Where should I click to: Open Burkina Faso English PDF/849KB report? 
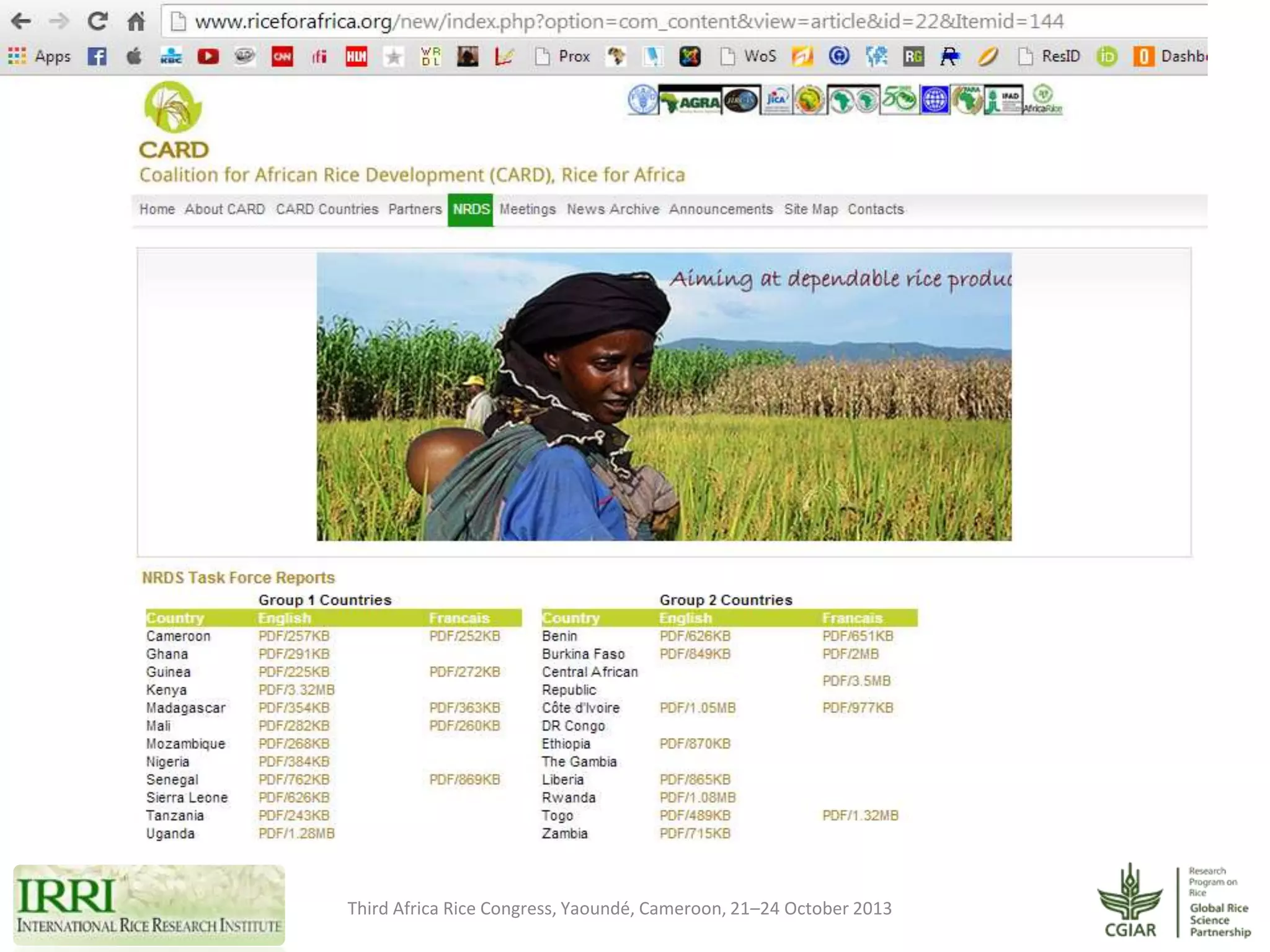[x=695, y=654]
